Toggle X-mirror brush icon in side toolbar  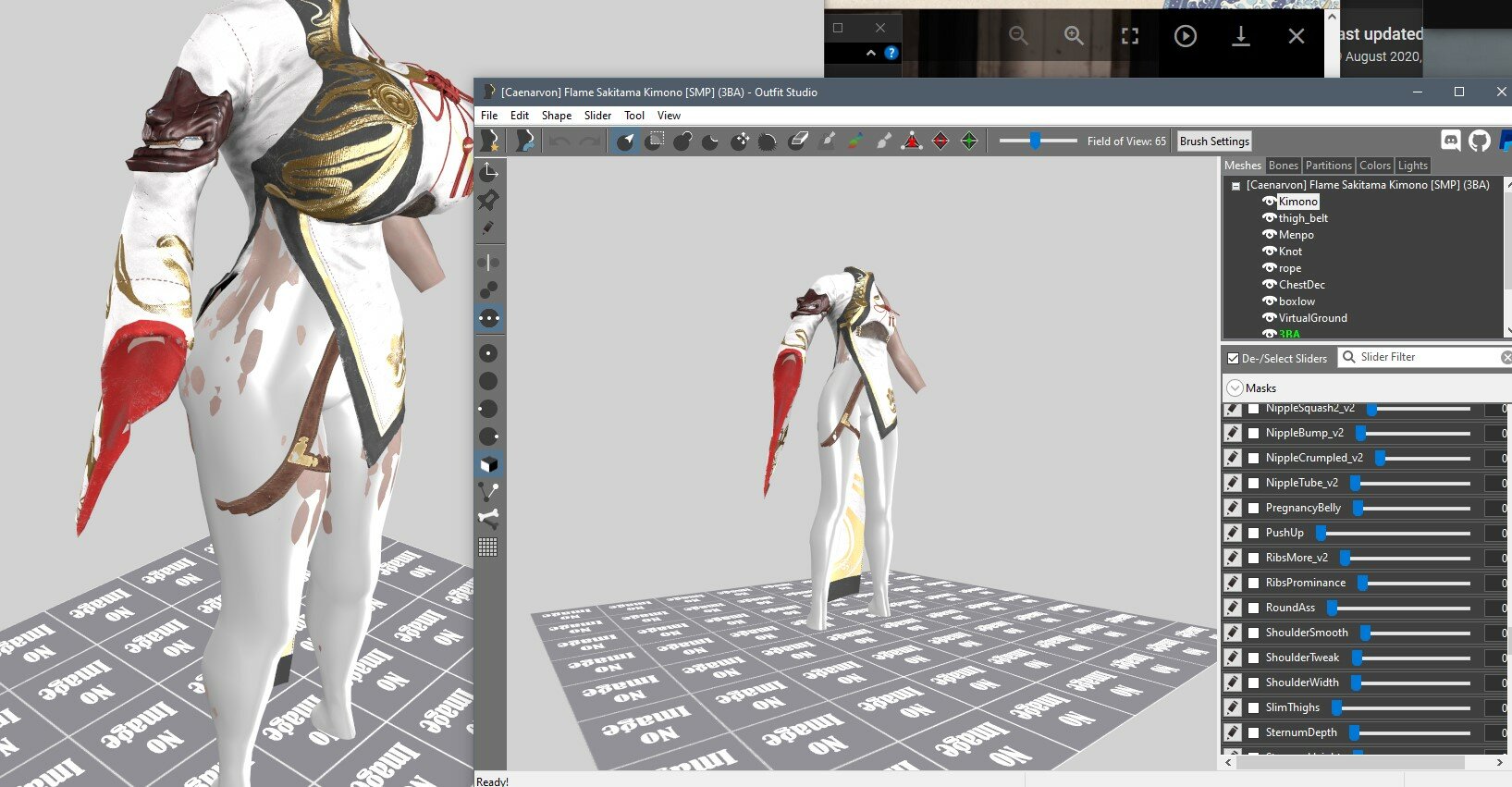coord(488,263)
